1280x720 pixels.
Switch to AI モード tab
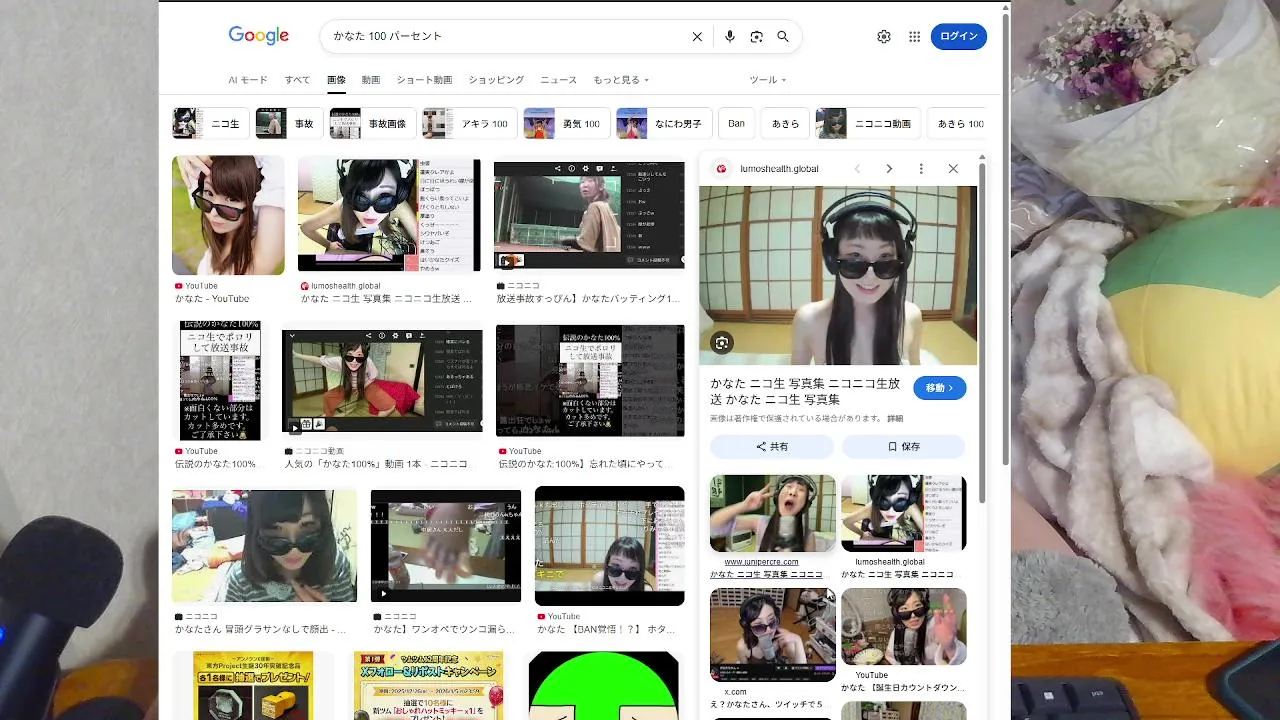(248, 80)
